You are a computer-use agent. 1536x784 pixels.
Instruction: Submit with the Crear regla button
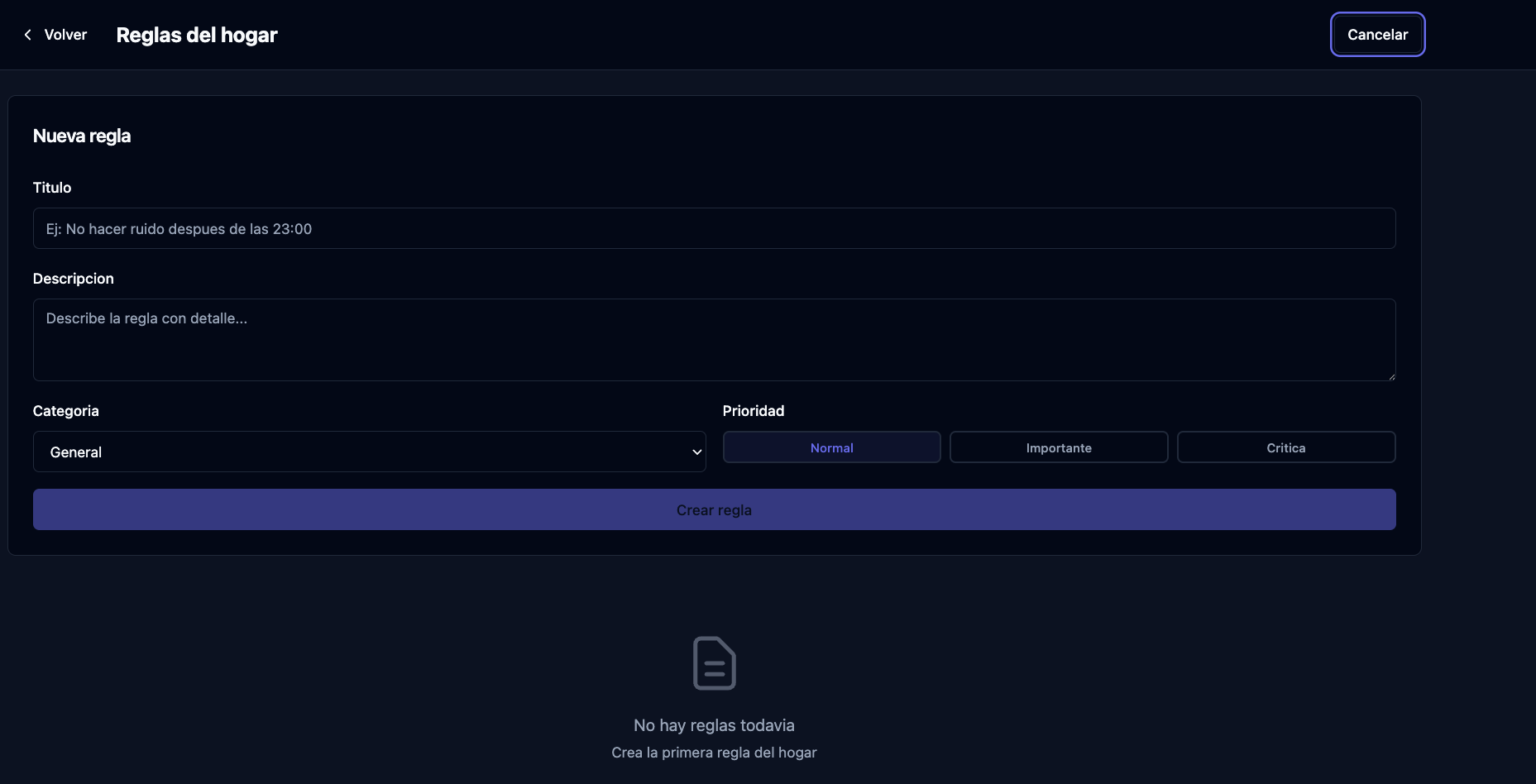(x=714, y=509)
